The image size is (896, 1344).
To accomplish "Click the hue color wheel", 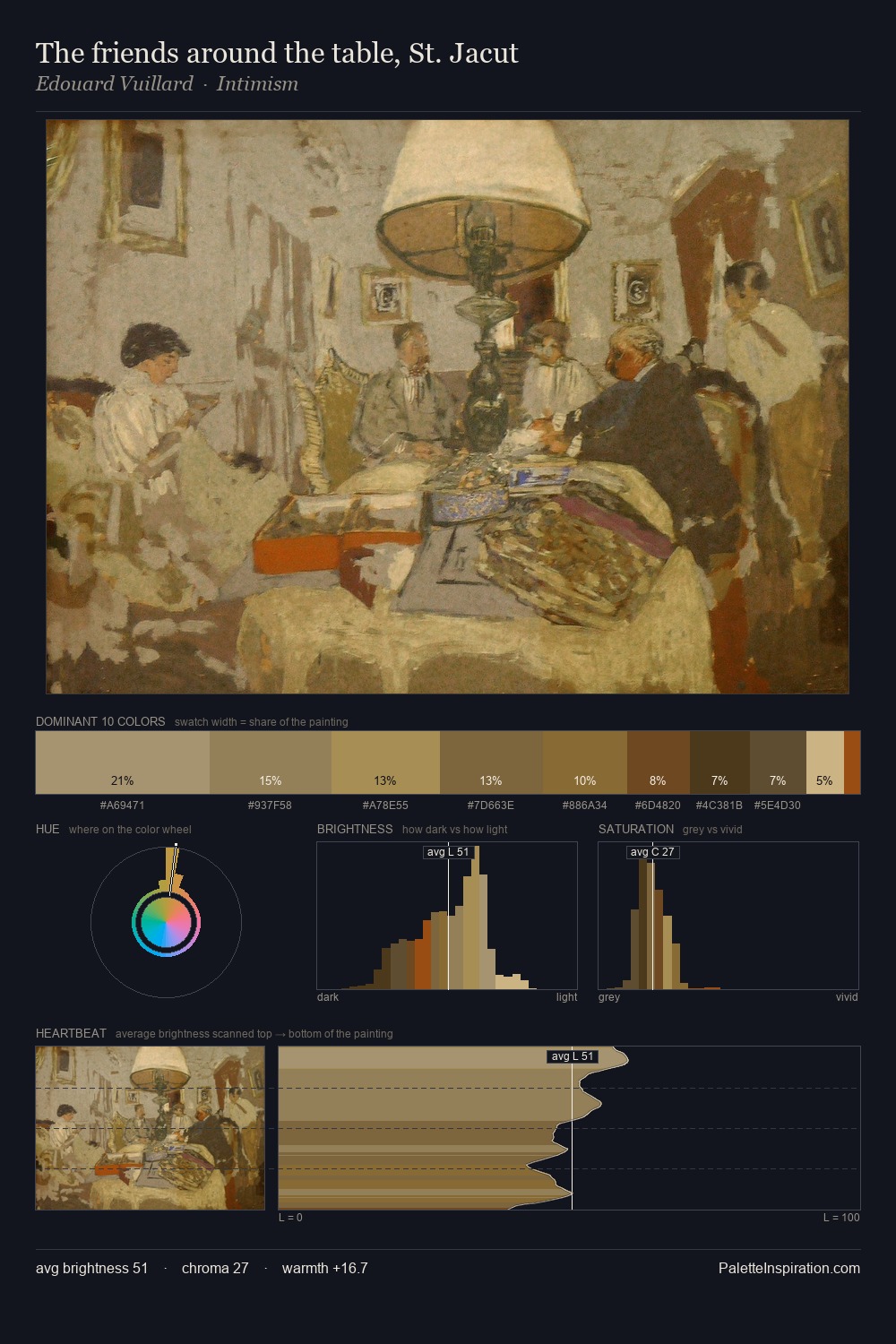I will point(166,922).
